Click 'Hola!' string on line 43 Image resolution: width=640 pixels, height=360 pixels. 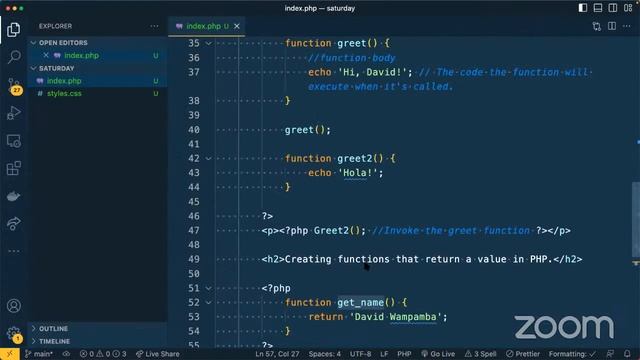click(358, 173)
